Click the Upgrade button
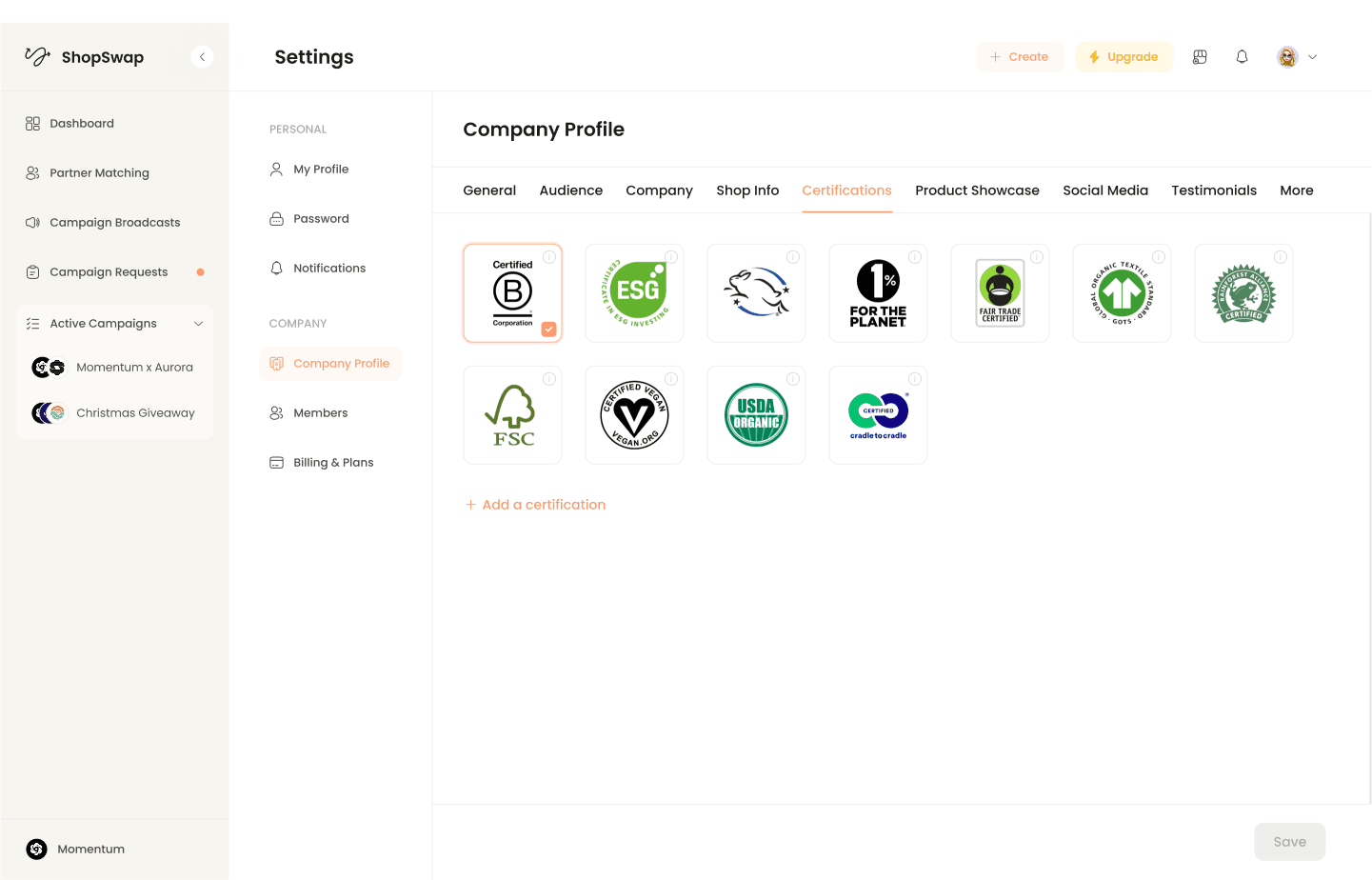Viewport: 1372px width, 880px height. pos(1124,56)
